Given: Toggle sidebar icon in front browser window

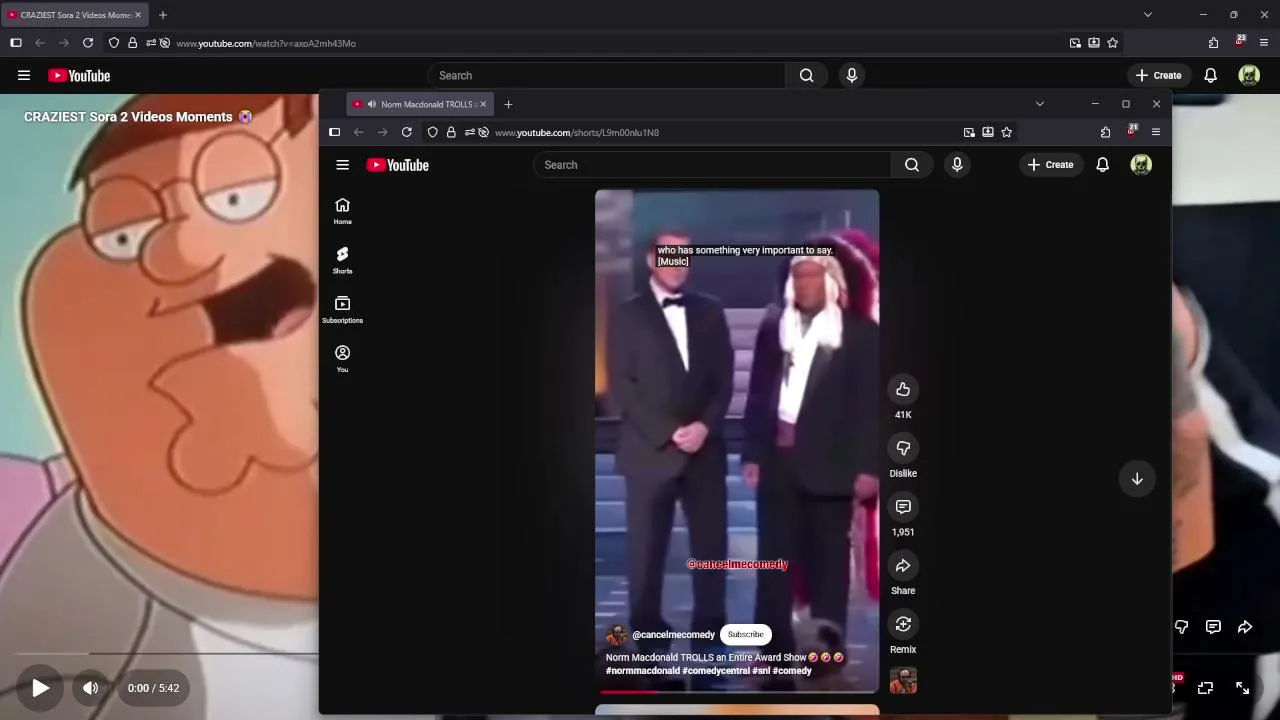Looking at the screenshot, I should point(334,132).
